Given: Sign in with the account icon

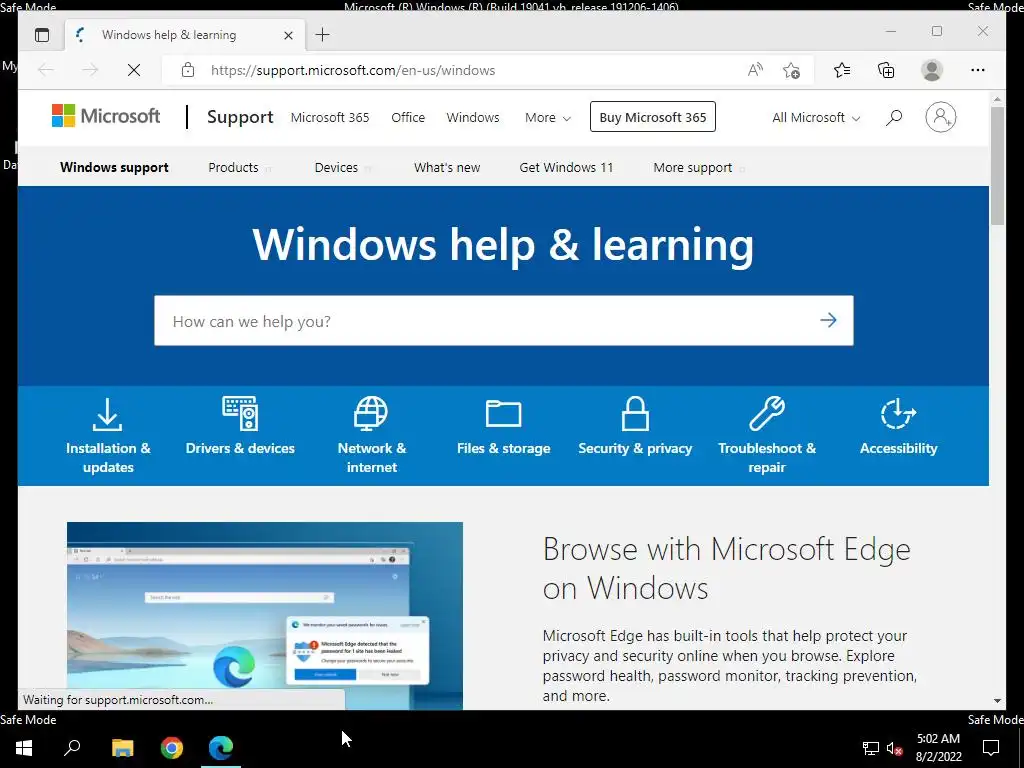Looking at the screenshot, I should 940,117.
